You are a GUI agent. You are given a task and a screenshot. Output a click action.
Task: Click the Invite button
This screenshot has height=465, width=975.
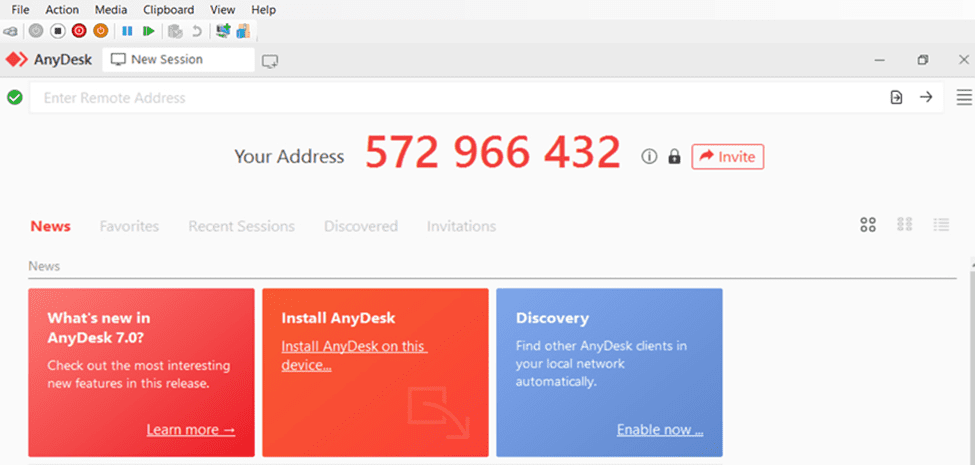tap(728, 157)
